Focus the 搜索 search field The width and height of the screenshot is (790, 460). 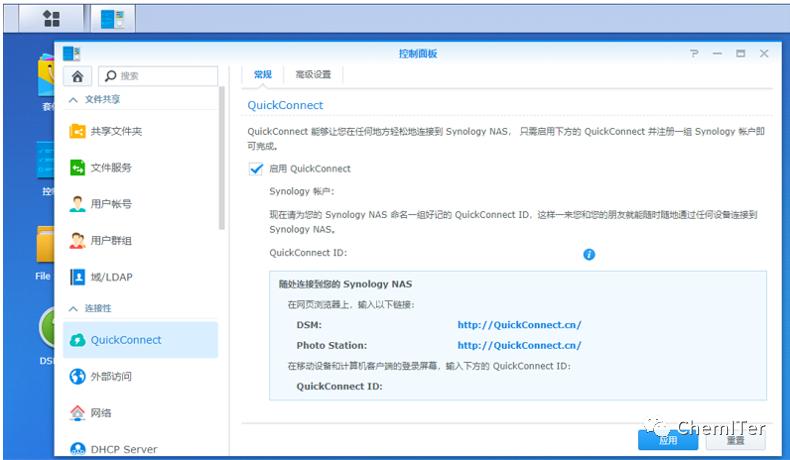coord(158,76)
